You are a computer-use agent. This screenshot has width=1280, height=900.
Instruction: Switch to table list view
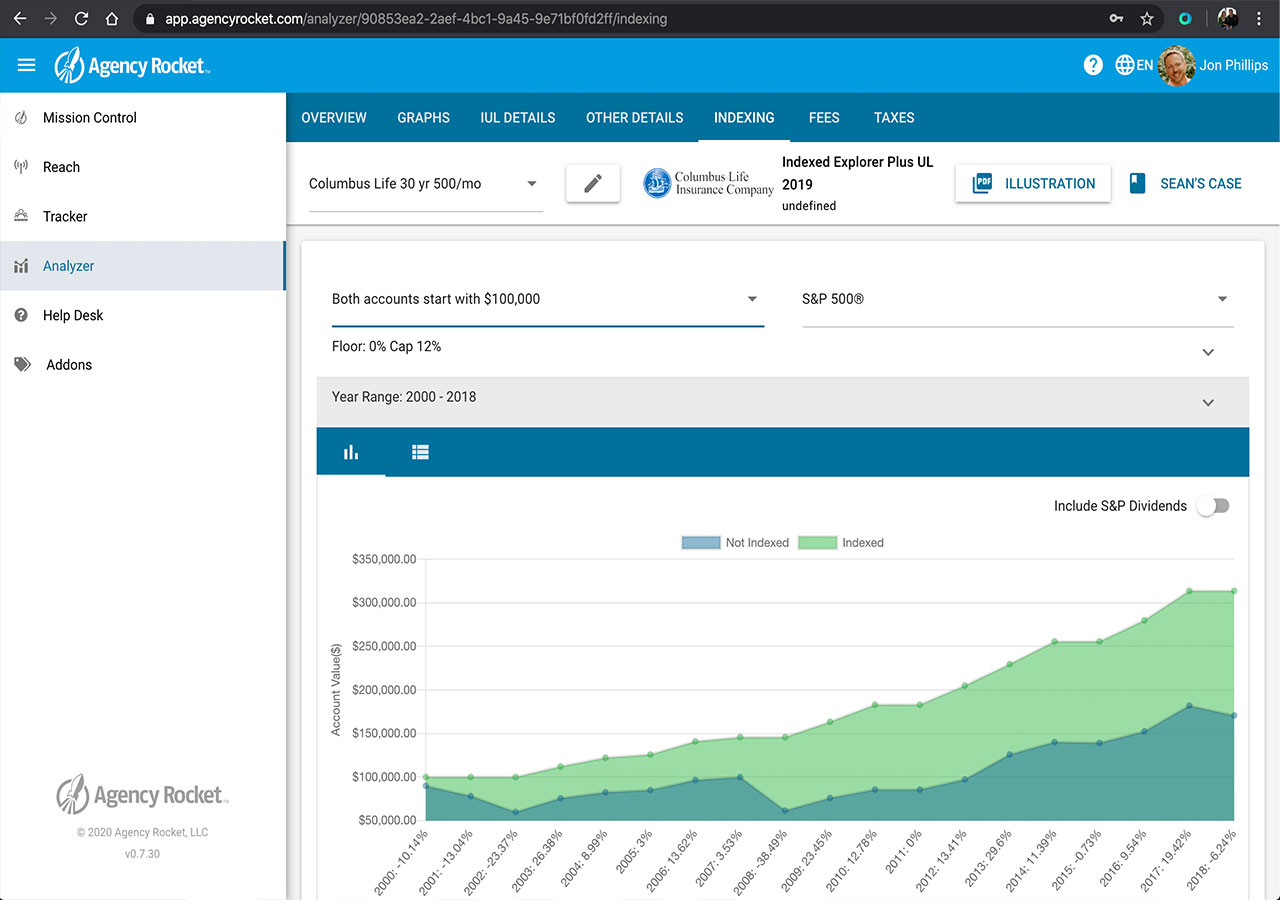pos(420,452)
